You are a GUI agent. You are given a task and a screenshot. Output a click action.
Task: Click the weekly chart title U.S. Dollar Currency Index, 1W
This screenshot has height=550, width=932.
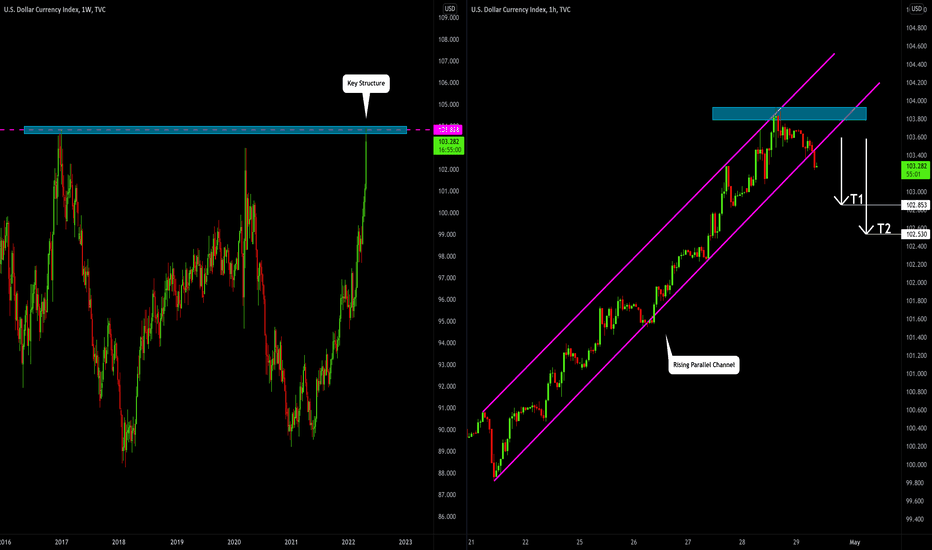pos(55,10)
